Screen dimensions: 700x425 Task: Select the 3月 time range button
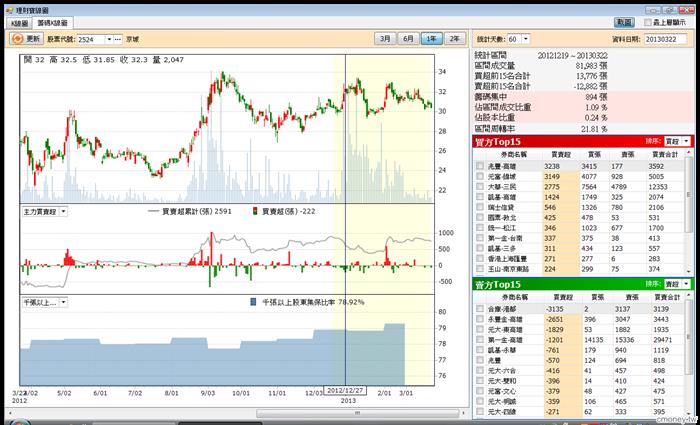[x=385, y=39]
